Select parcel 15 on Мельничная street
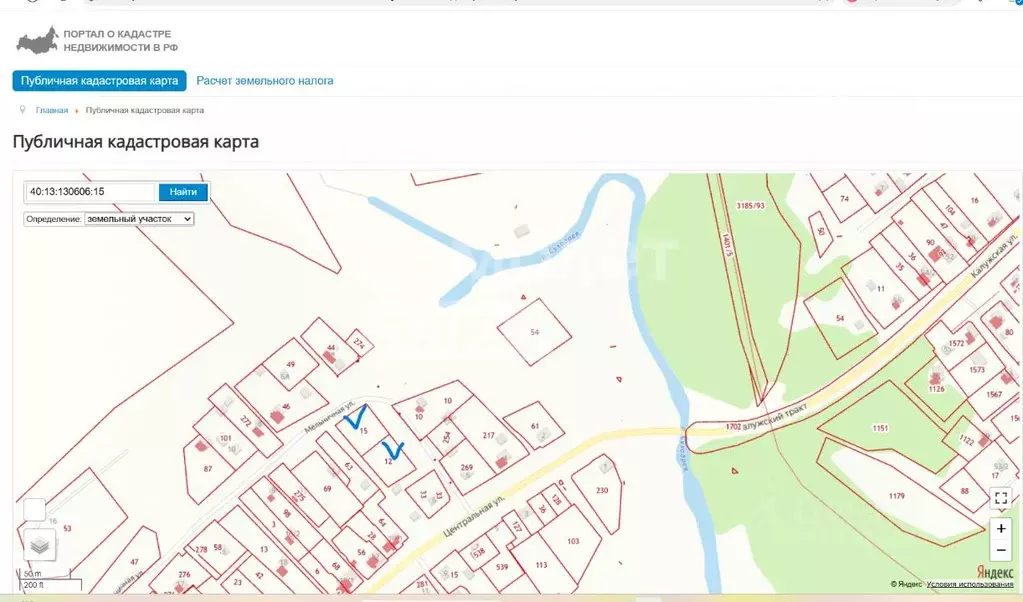The height and width of the screenshot is (602, 1023). 364,432
